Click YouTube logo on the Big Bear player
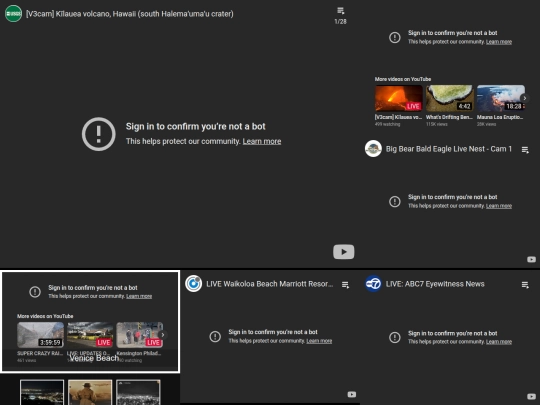This screenshot has width=540, height=405. pyautogui.click(x=531, y=259)
